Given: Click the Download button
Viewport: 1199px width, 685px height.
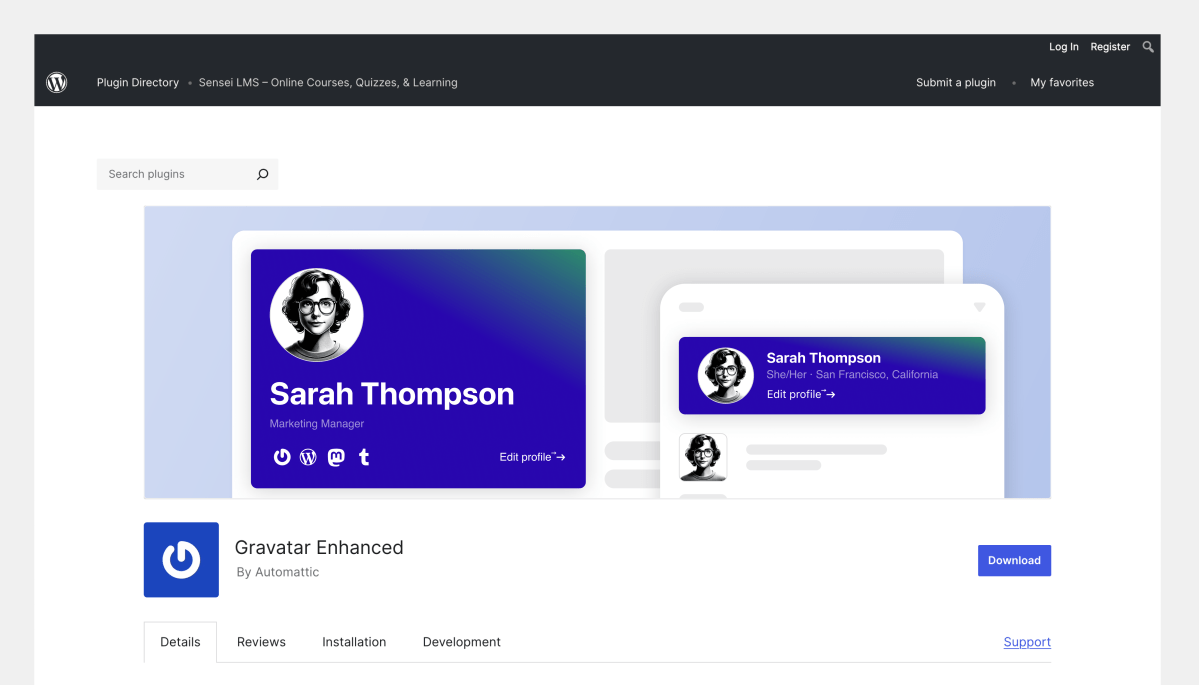Looking at the screenshot, I should click(1014, 560).
